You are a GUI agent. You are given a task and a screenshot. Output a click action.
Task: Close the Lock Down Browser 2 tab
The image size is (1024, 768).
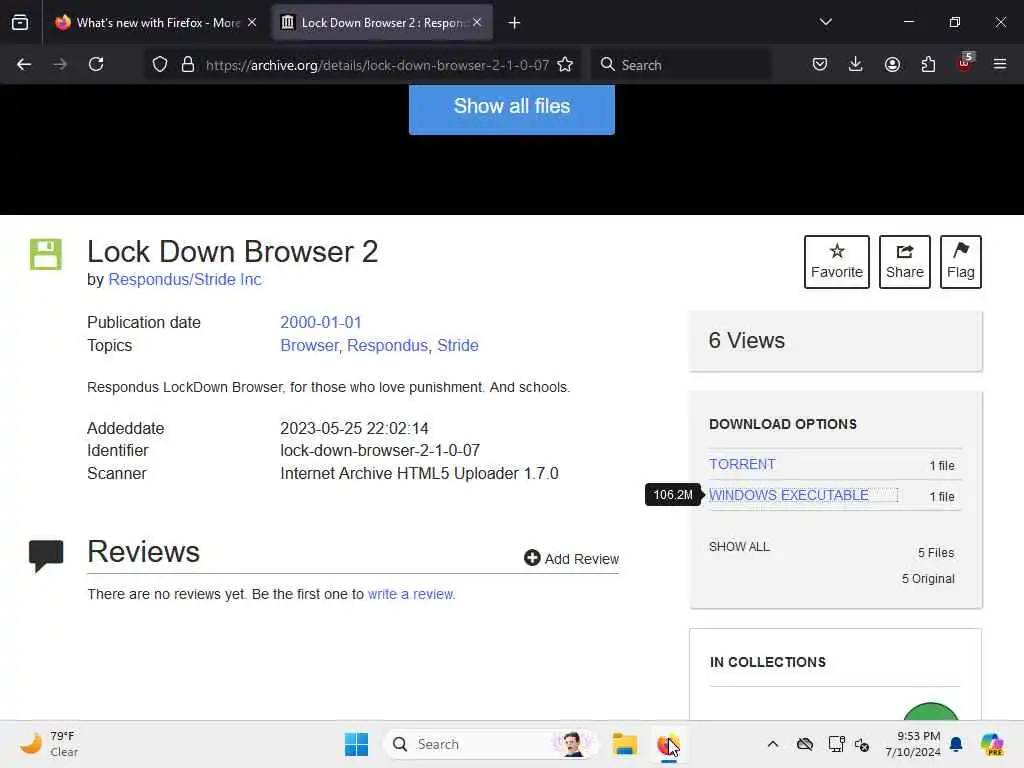click(477, 22)
